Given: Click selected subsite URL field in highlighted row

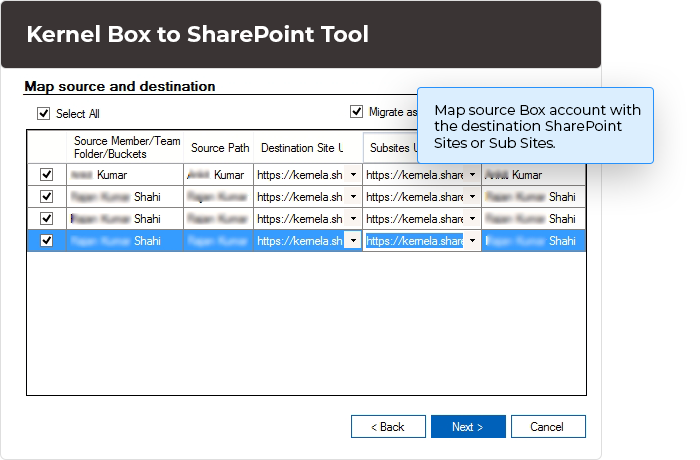Looking at the screenshot, I should pos(414,241).
